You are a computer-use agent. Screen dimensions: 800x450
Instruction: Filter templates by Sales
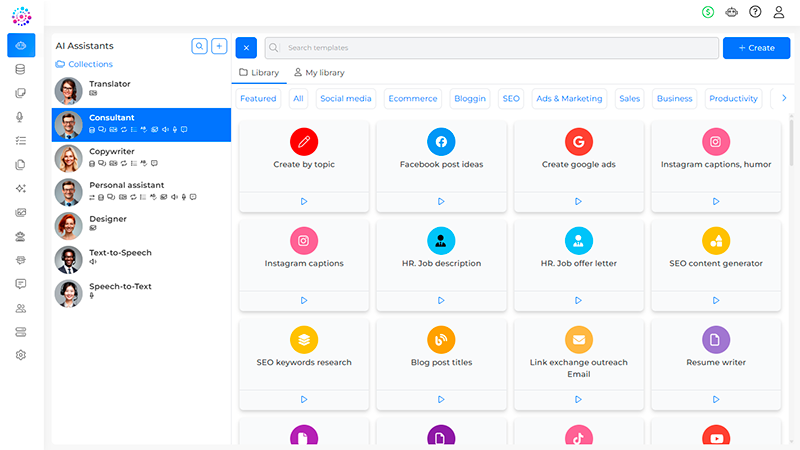coord(630,98)
